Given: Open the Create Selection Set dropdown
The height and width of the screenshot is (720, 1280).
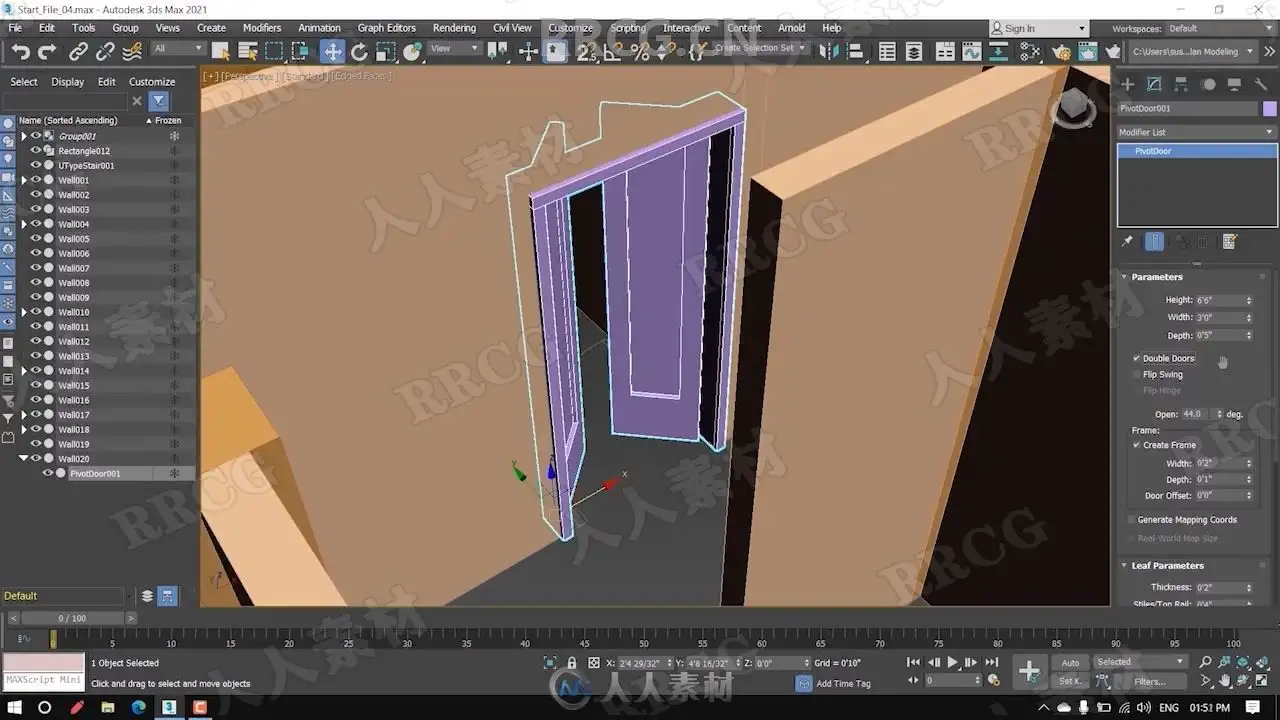Looking at the screenshot, I should tap(760, 48).
